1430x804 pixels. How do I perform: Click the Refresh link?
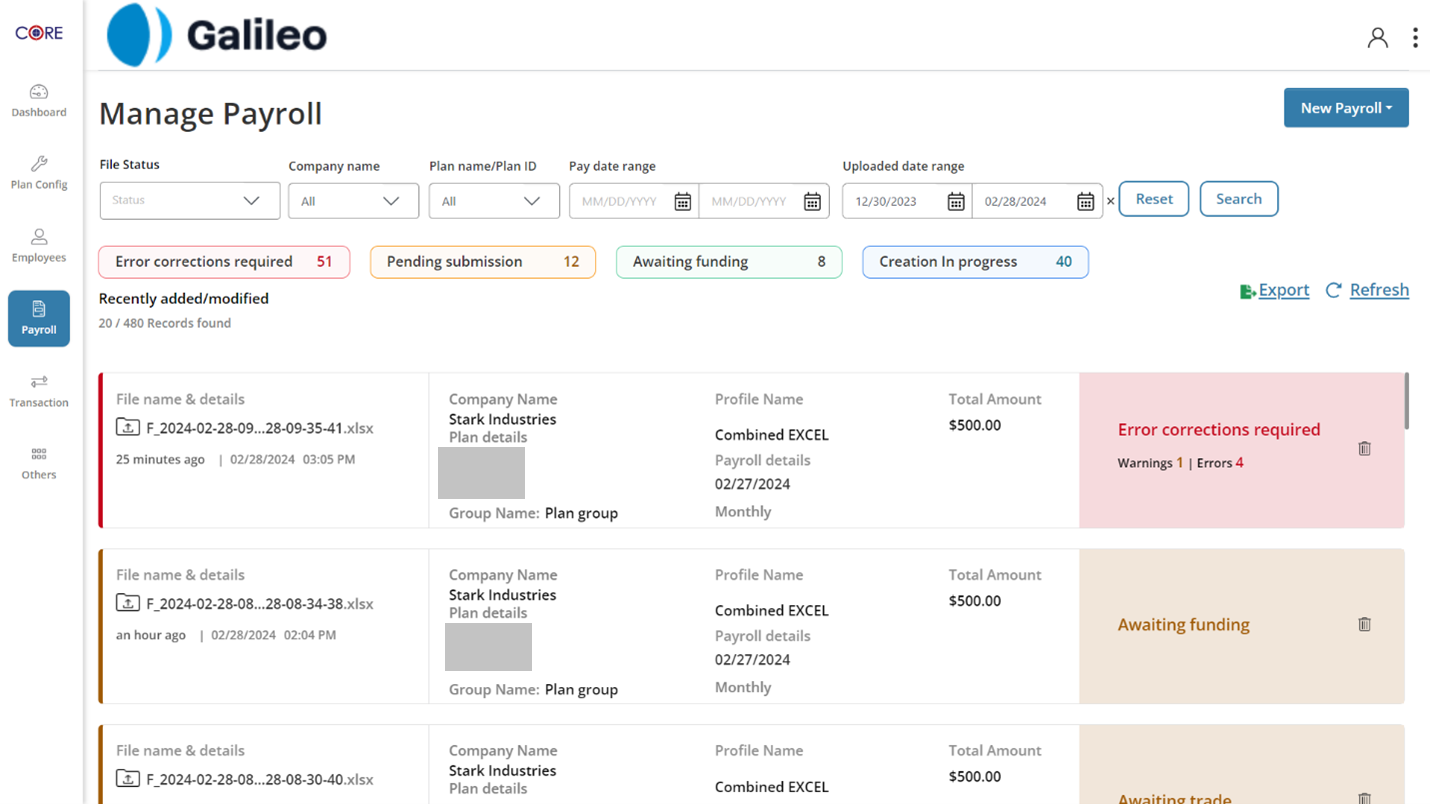tap(1379, 290)
